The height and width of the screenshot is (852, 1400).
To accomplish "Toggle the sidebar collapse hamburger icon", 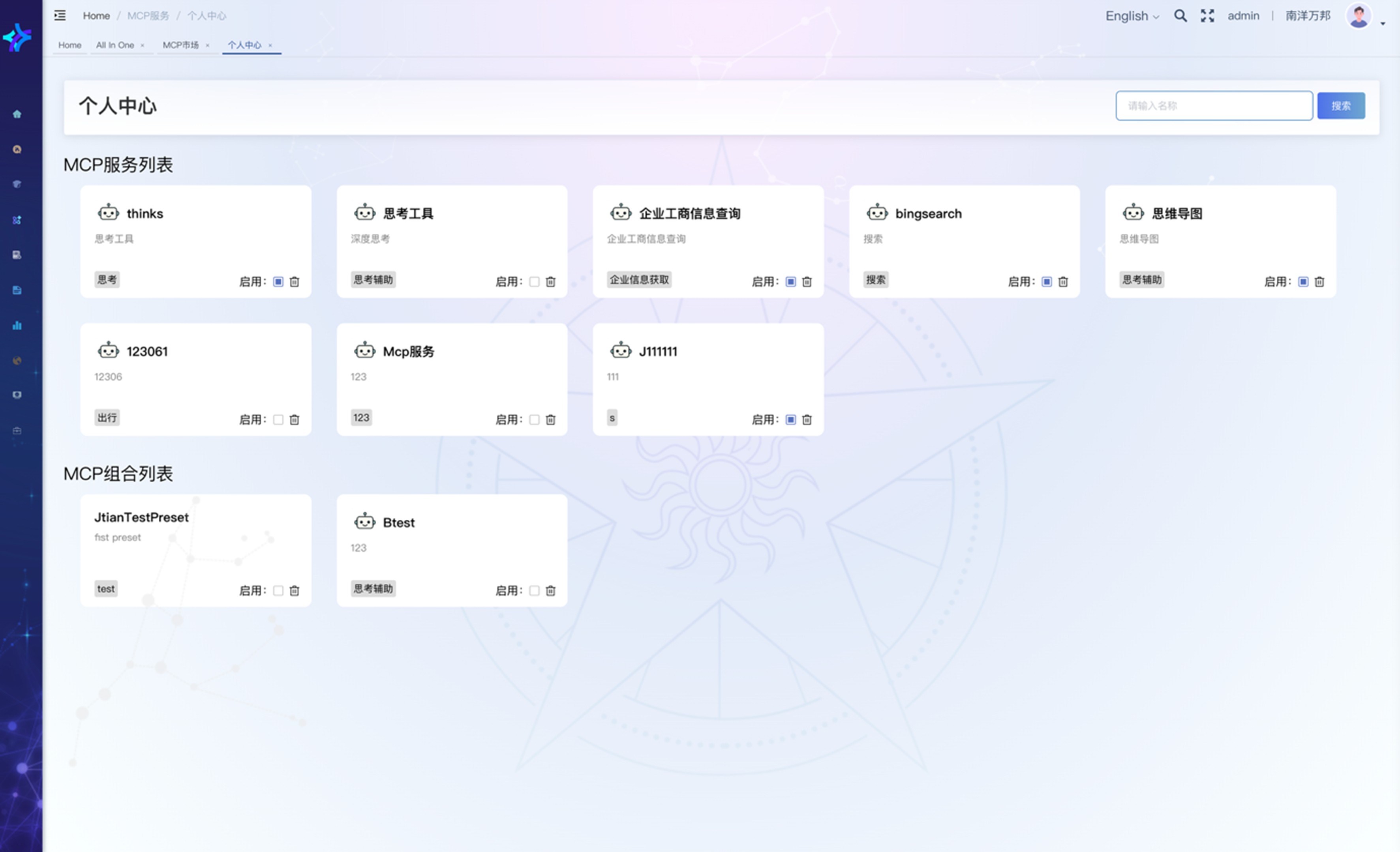I will 60,15.
